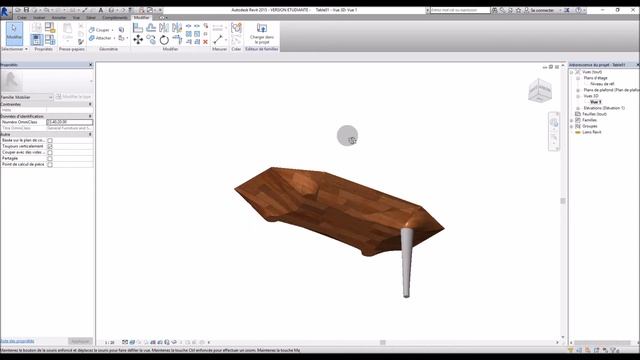Viewport: 640px width, 360px height.
Task: Click the Numéro OmniClass value field
Action: 69,122
